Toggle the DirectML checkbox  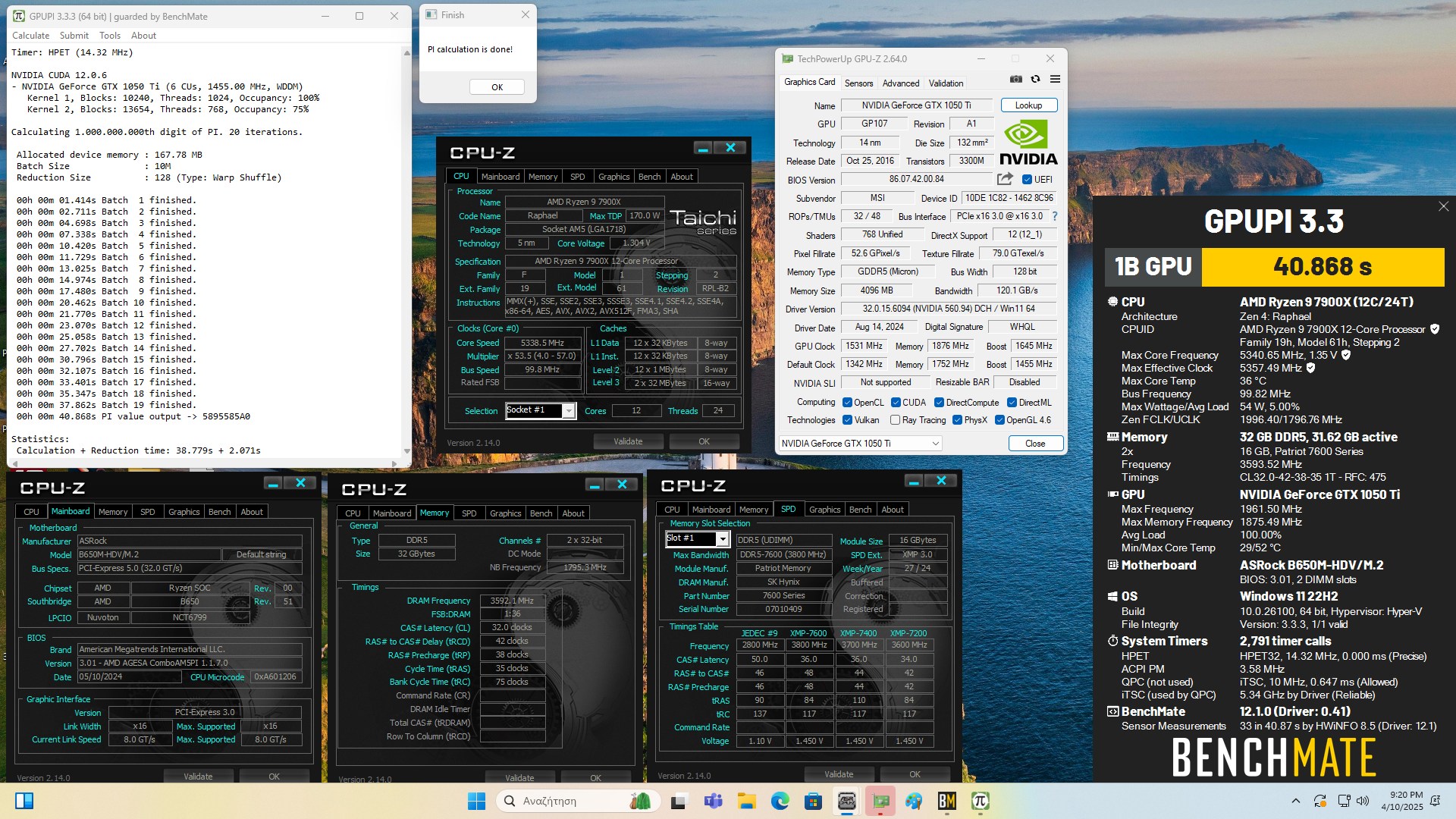1012,403
